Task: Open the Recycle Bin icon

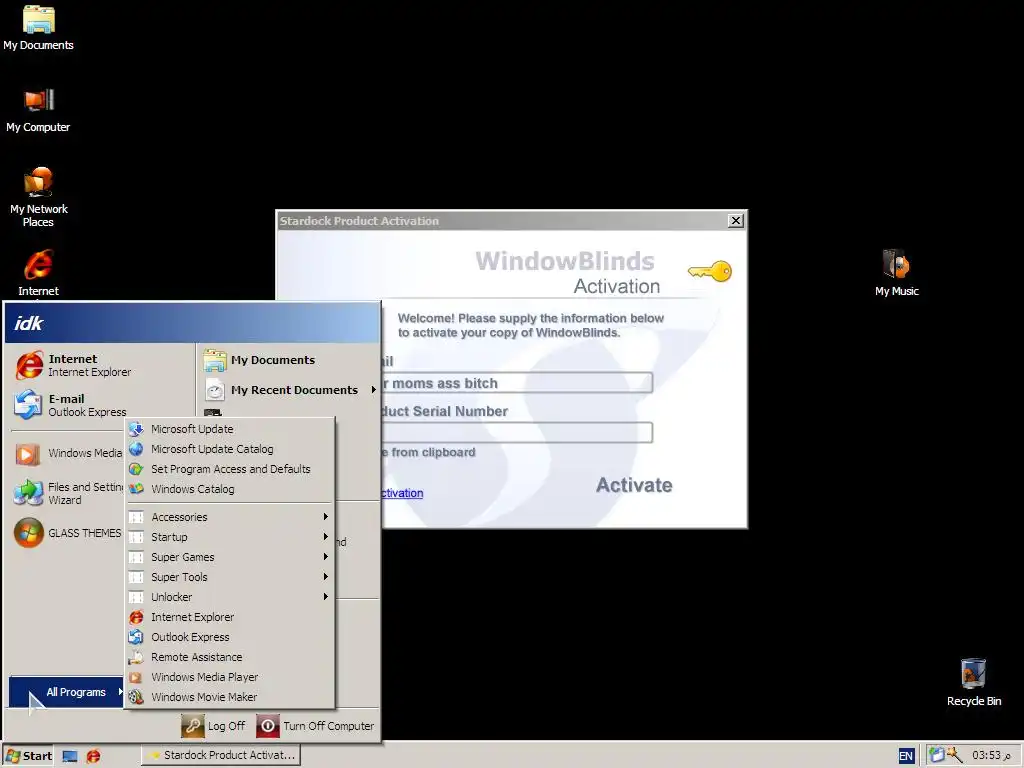Action: click(973, 682)
